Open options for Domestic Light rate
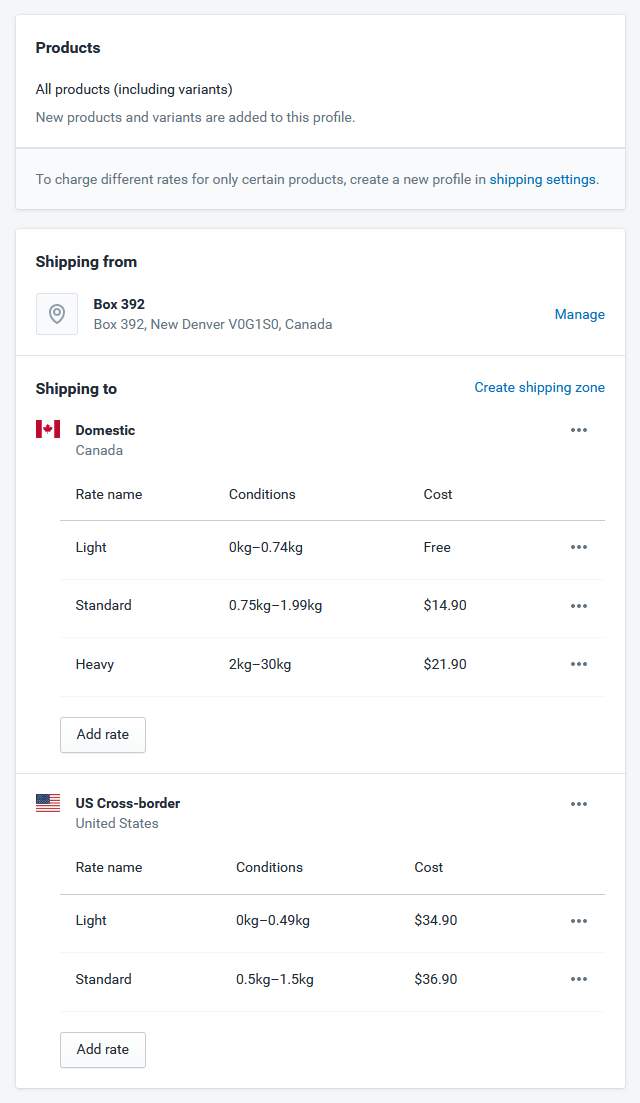640x1103 pixels. pos(579,547)
